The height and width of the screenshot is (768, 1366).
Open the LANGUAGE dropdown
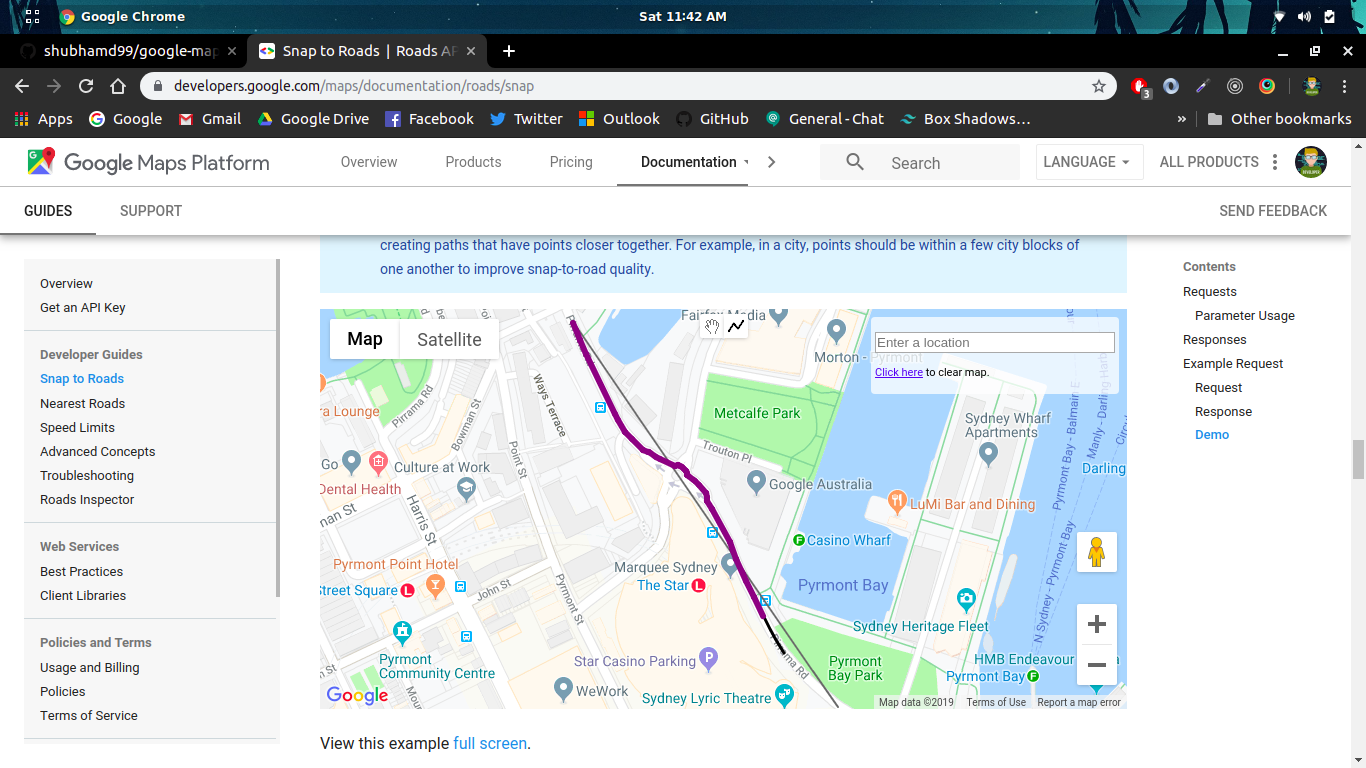click(1089, 162)
